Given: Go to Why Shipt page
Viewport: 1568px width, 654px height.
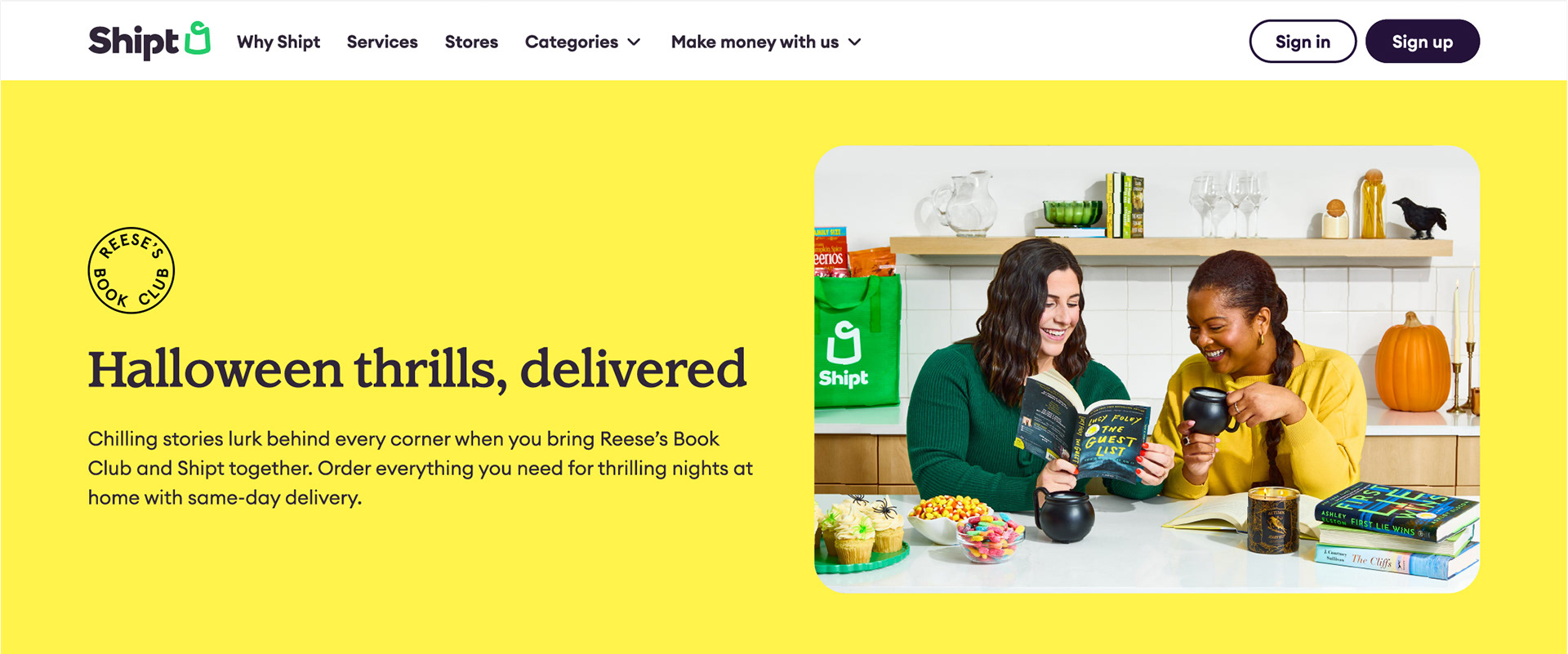Looking at the screenshot, I should [278, 42].
